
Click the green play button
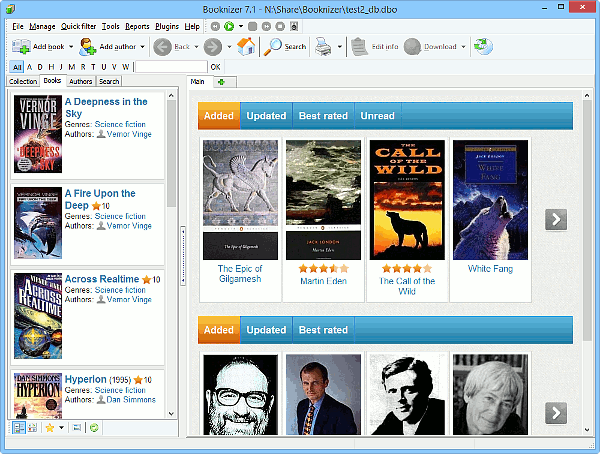pyautogui.click(x=229, y=26)
